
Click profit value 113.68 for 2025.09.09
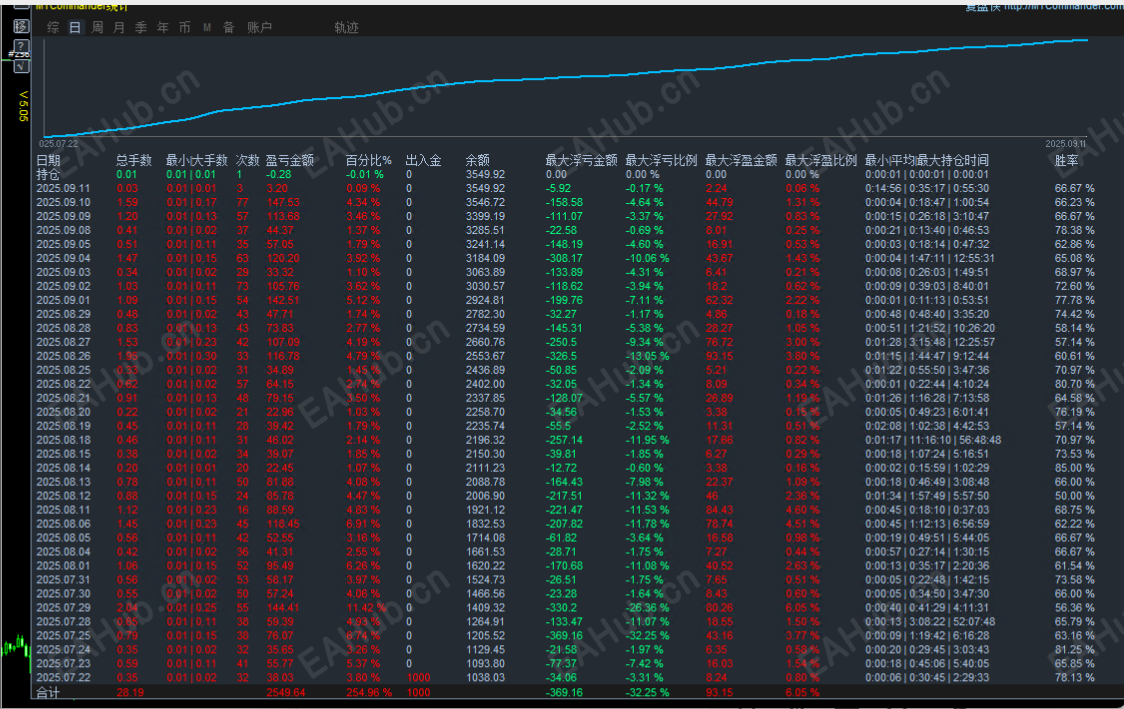(283, 216)
